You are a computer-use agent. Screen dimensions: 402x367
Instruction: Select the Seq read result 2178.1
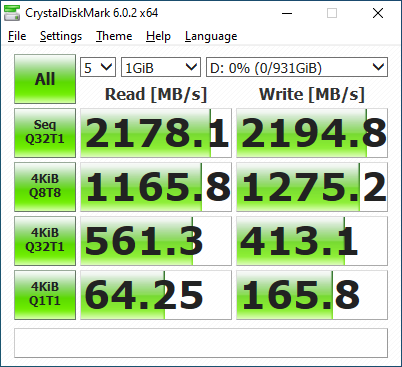pyautogui.click(x=156, y=133)
